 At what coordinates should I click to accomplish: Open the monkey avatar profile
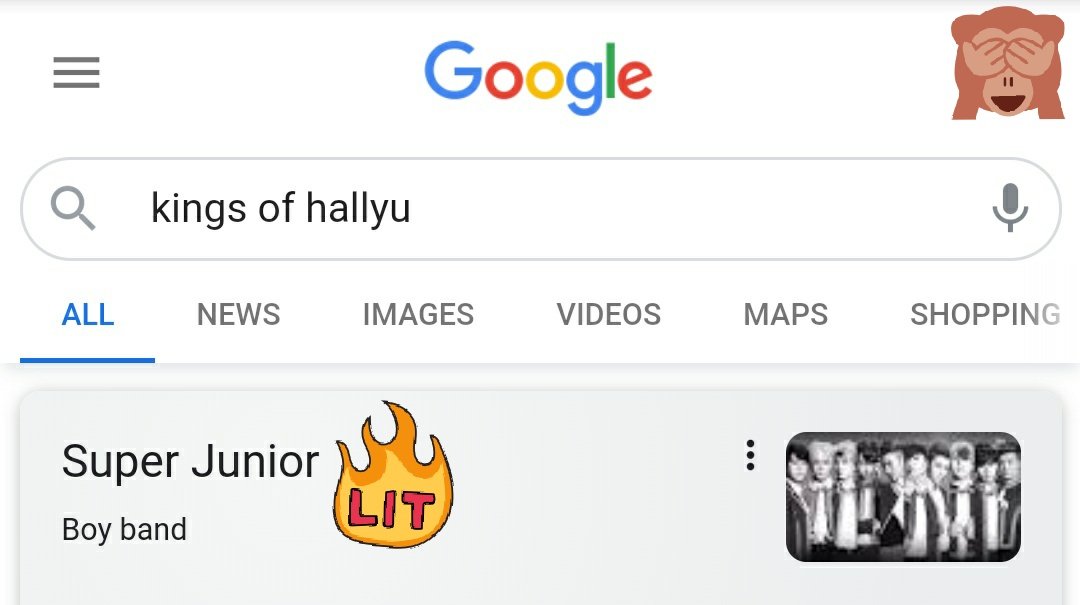1007,63
